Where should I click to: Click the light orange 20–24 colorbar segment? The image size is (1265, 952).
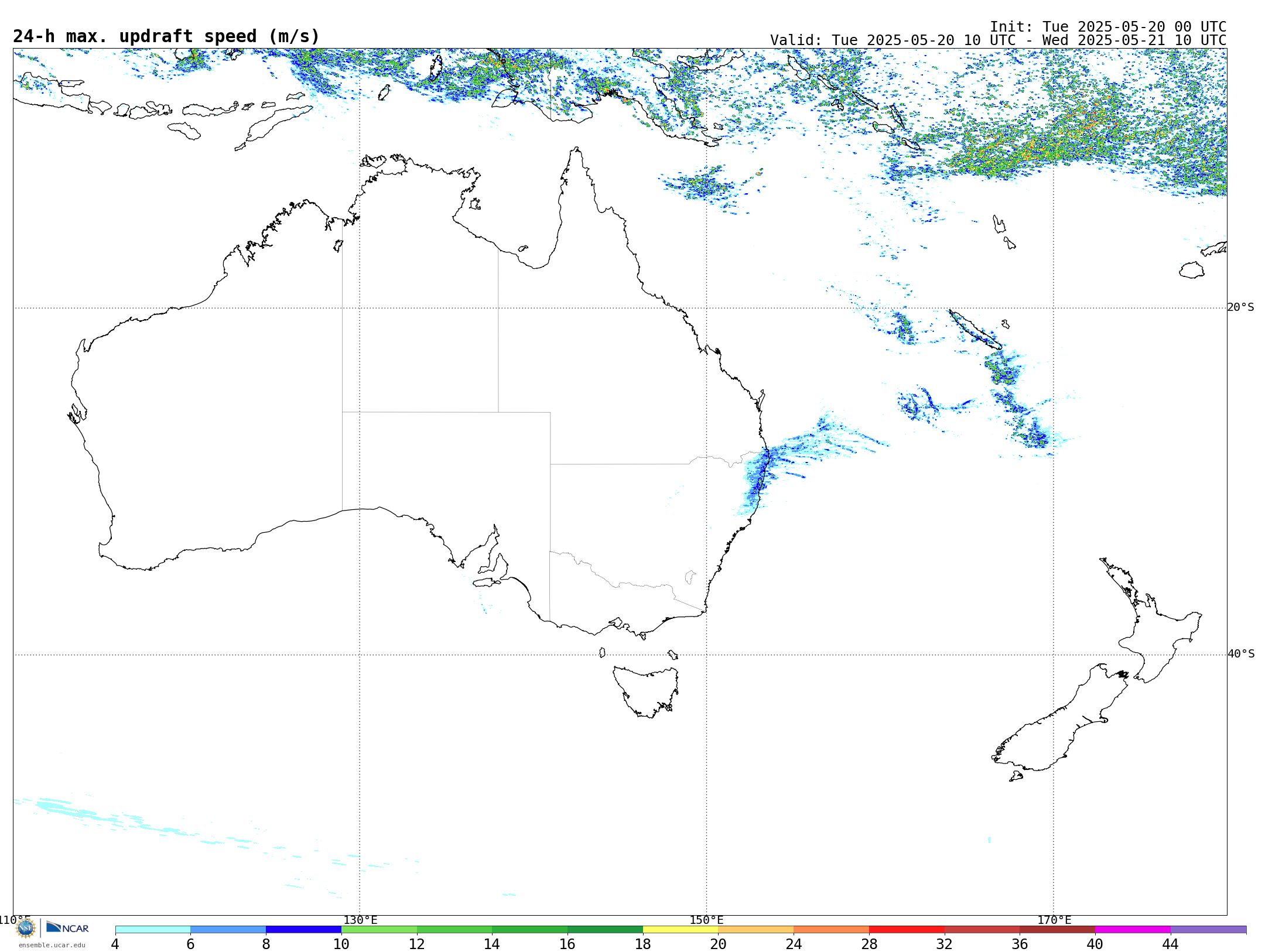tap(756, 930)
